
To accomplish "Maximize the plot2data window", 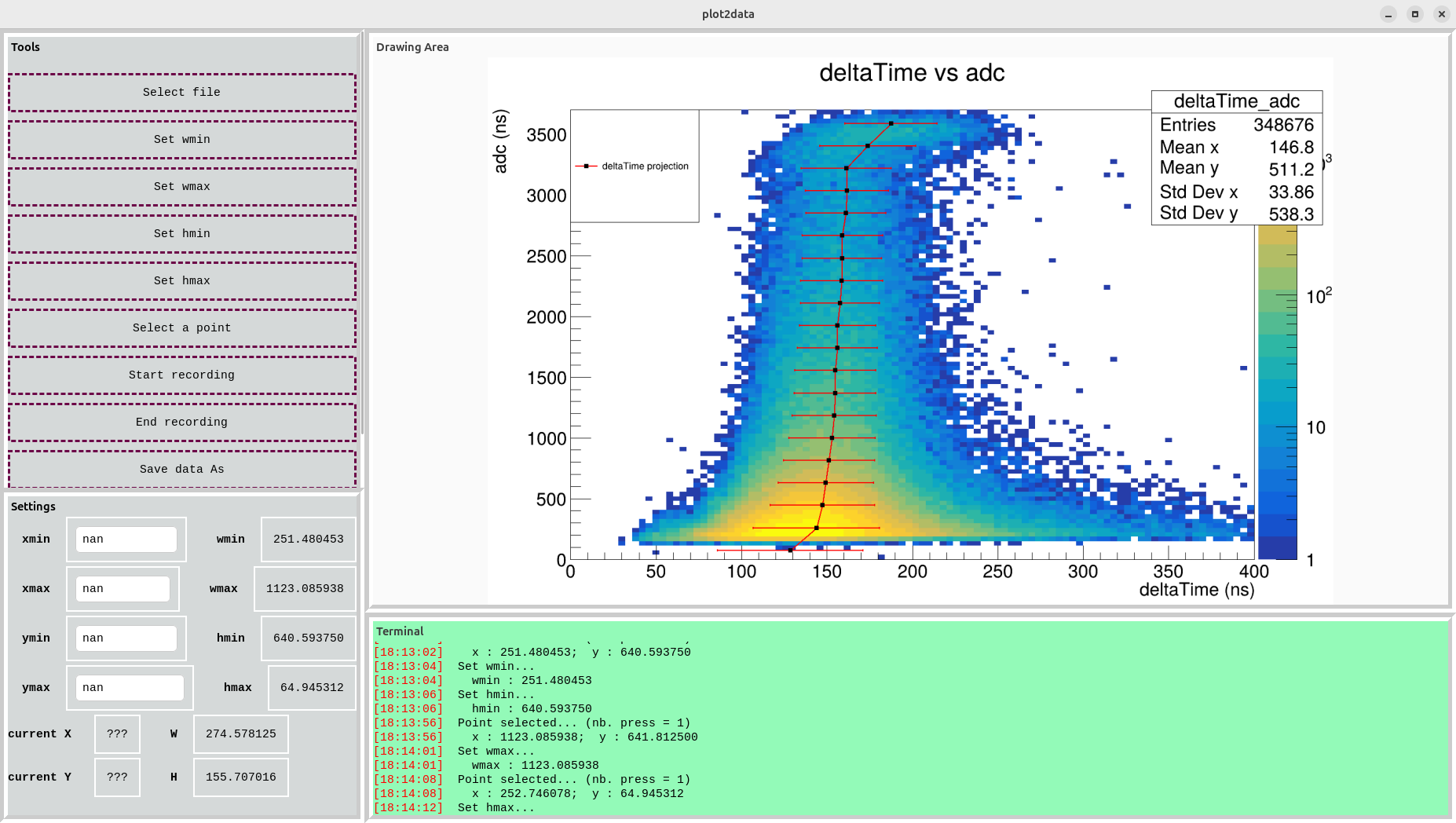I will click(1415, 14).
